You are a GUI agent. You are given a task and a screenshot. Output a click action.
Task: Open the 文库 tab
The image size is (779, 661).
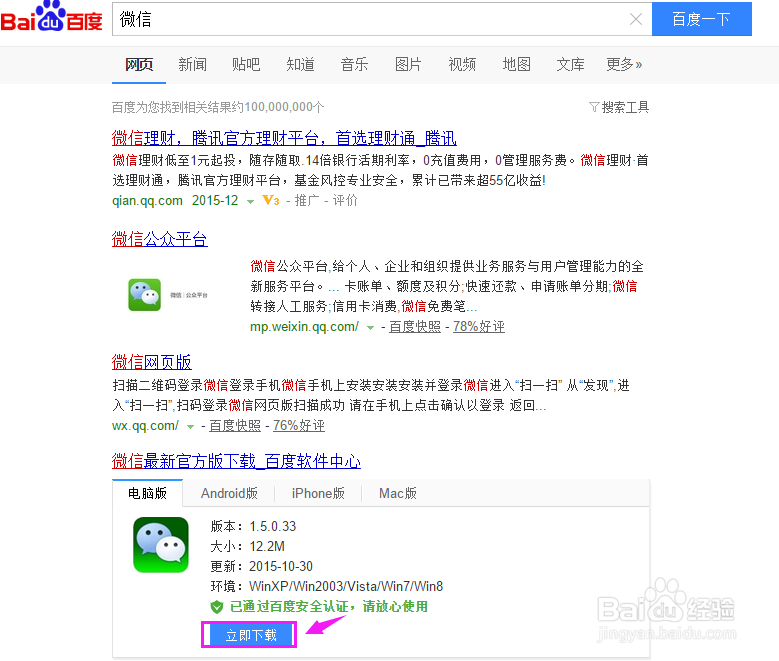click(x=570, y=65)
